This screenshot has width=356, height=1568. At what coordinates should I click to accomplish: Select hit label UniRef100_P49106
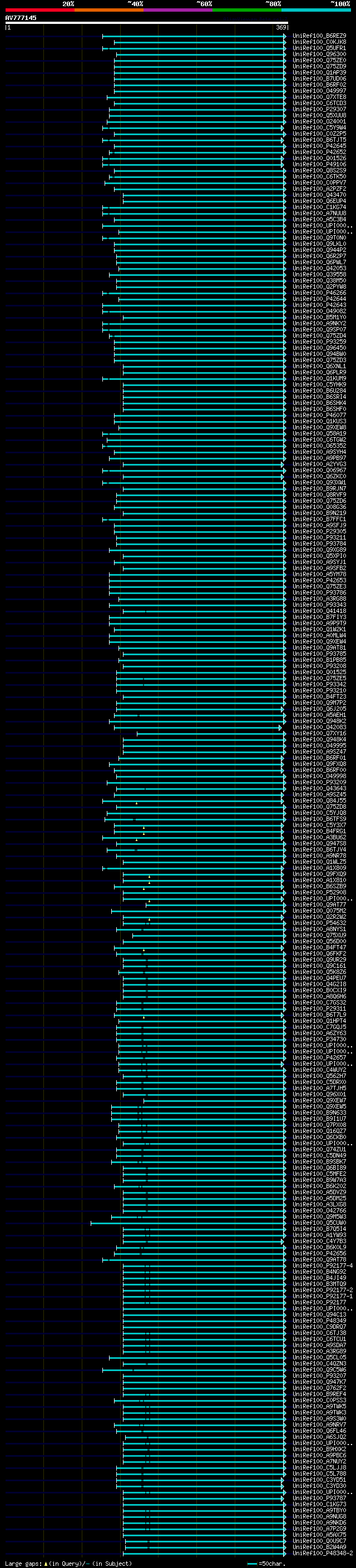pos(319,164)
